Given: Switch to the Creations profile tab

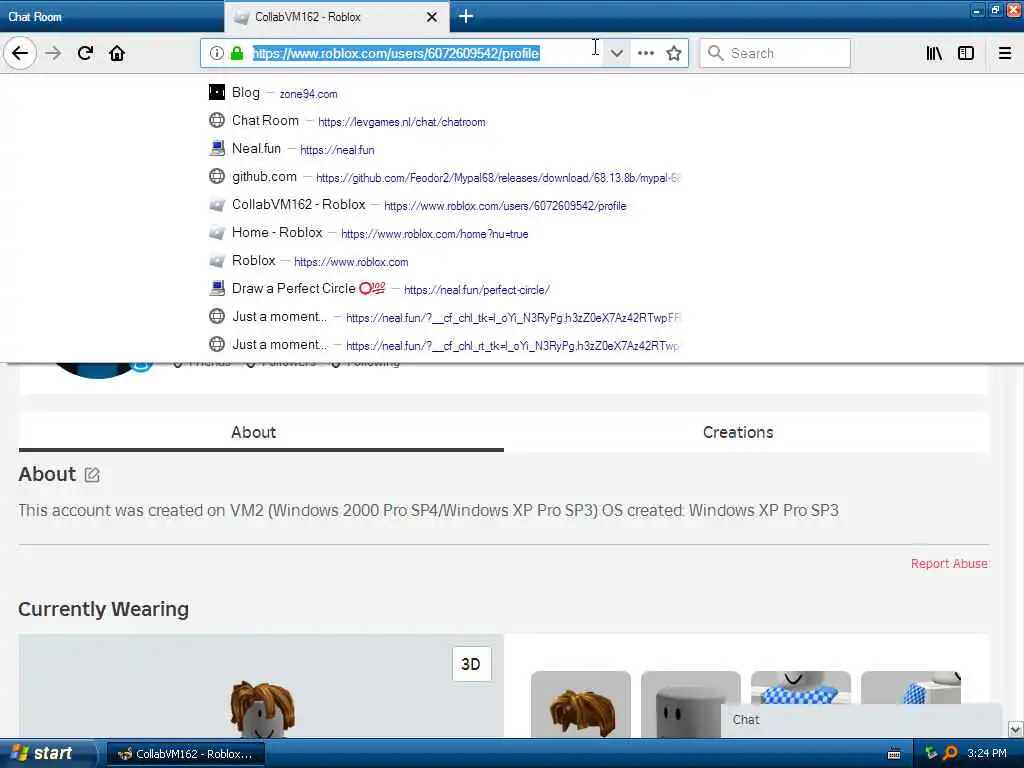Looking at the screenshot, I should tap(746, 432).
